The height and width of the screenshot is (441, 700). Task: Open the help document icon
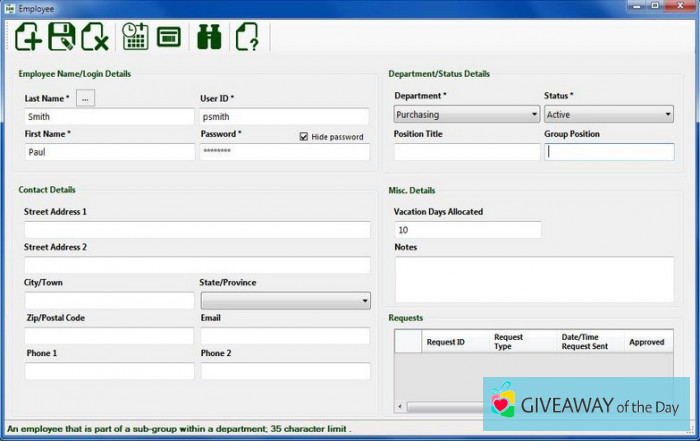(246, 37)
